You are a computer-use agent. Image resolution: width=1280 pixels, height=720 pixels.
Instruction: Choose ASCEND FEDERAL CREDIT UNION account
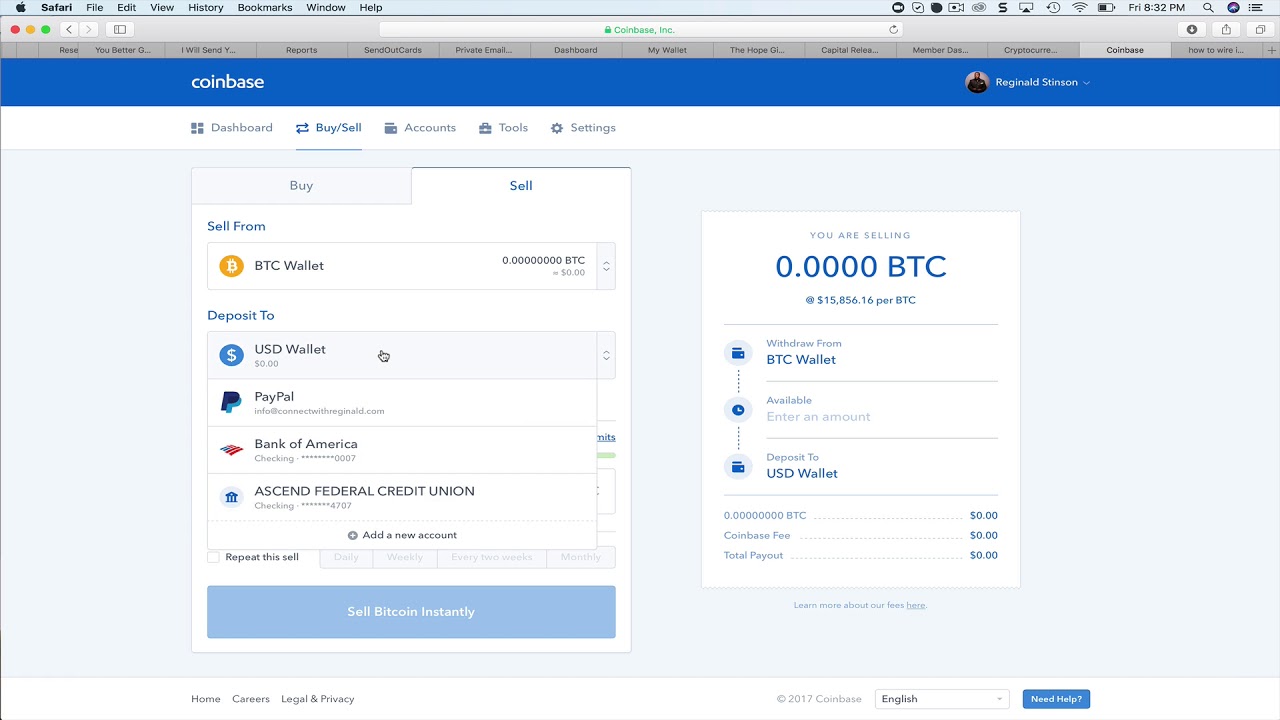tap(402, 497)
